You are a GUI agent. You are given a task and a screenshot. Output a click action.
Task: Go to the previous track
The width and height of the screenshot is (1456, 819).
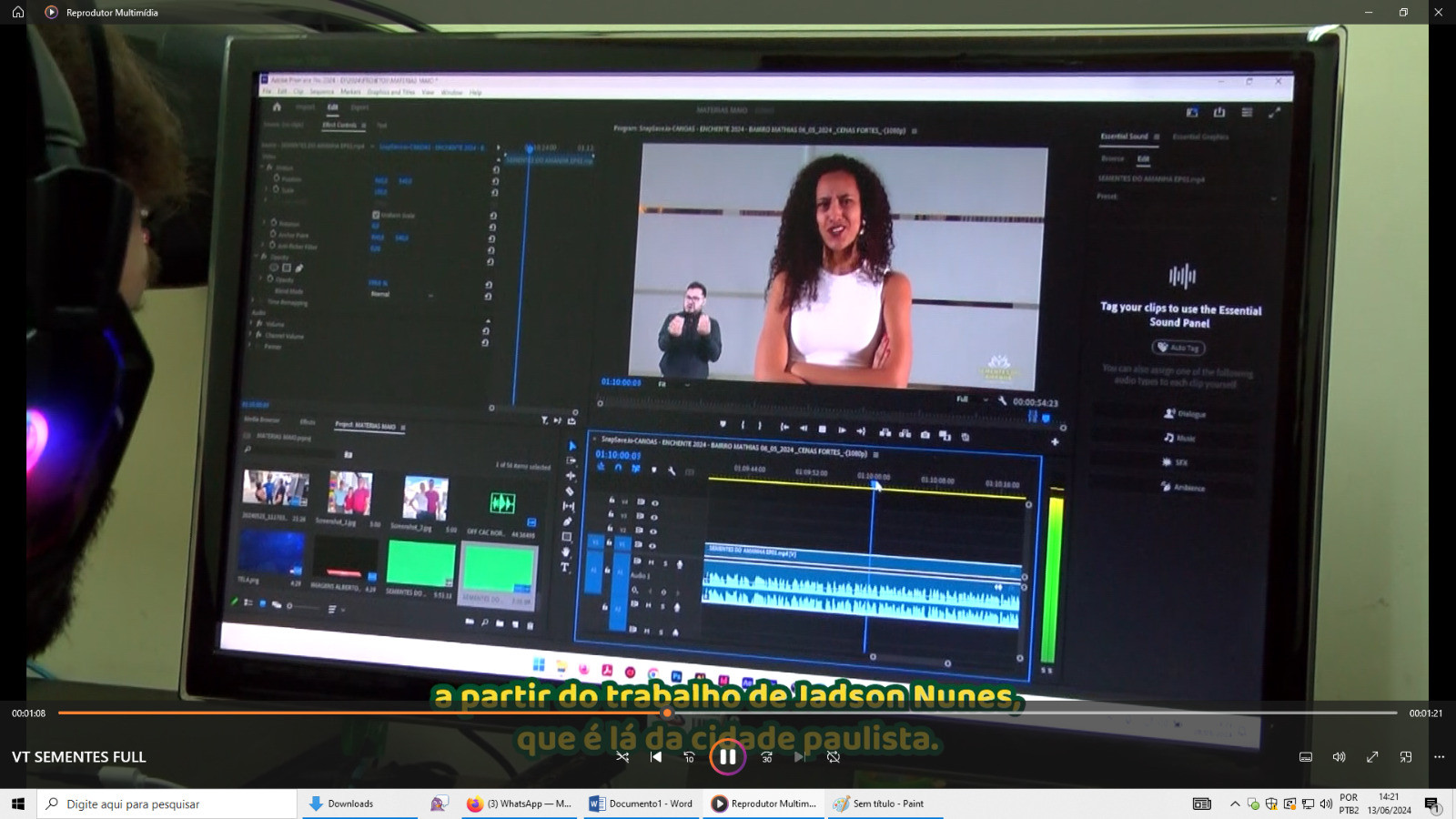click(656, 757)
